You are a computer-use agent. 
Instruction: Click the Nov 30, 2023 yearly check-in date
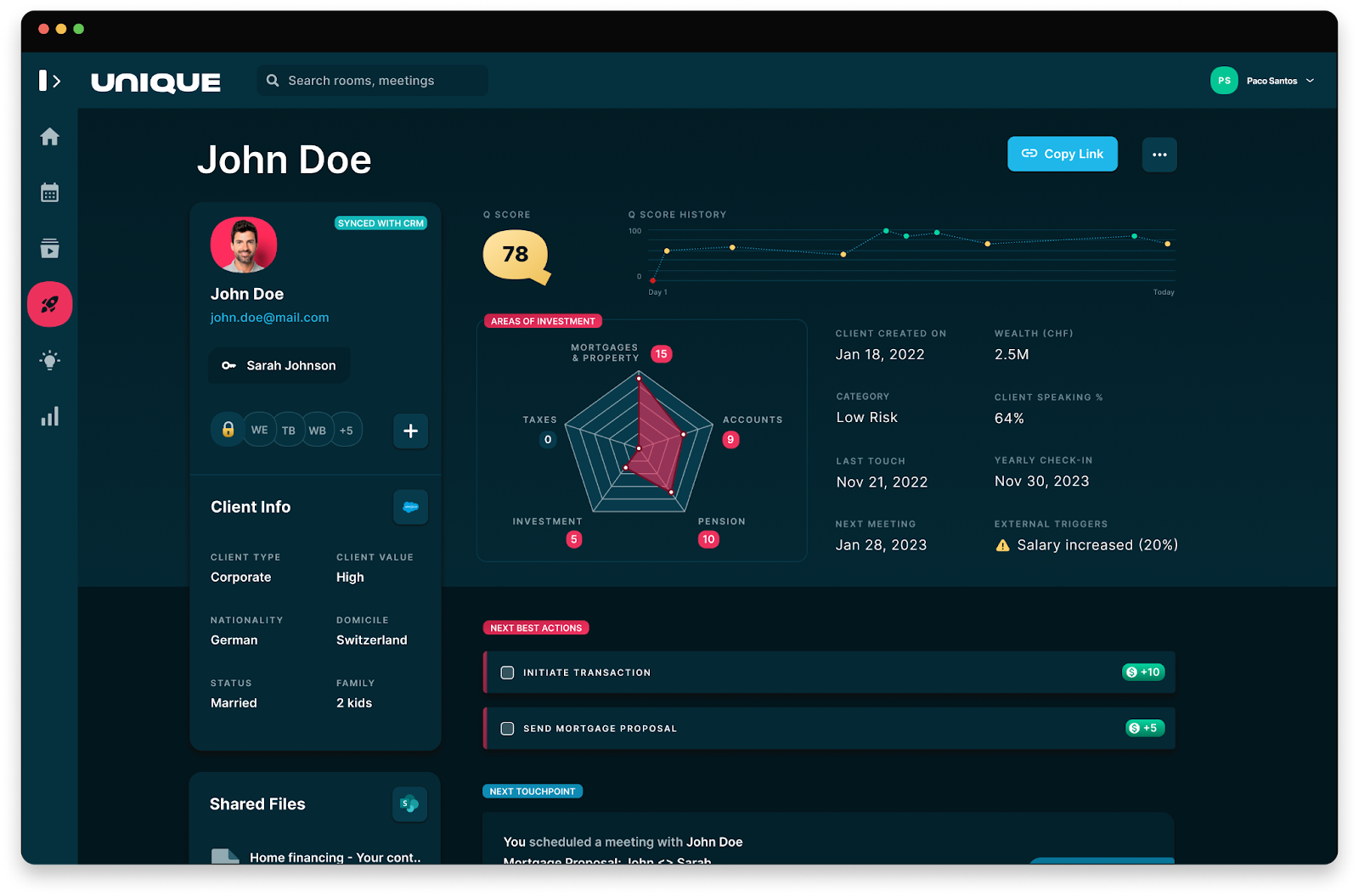pyautogui.click(x=1042, y=482)
